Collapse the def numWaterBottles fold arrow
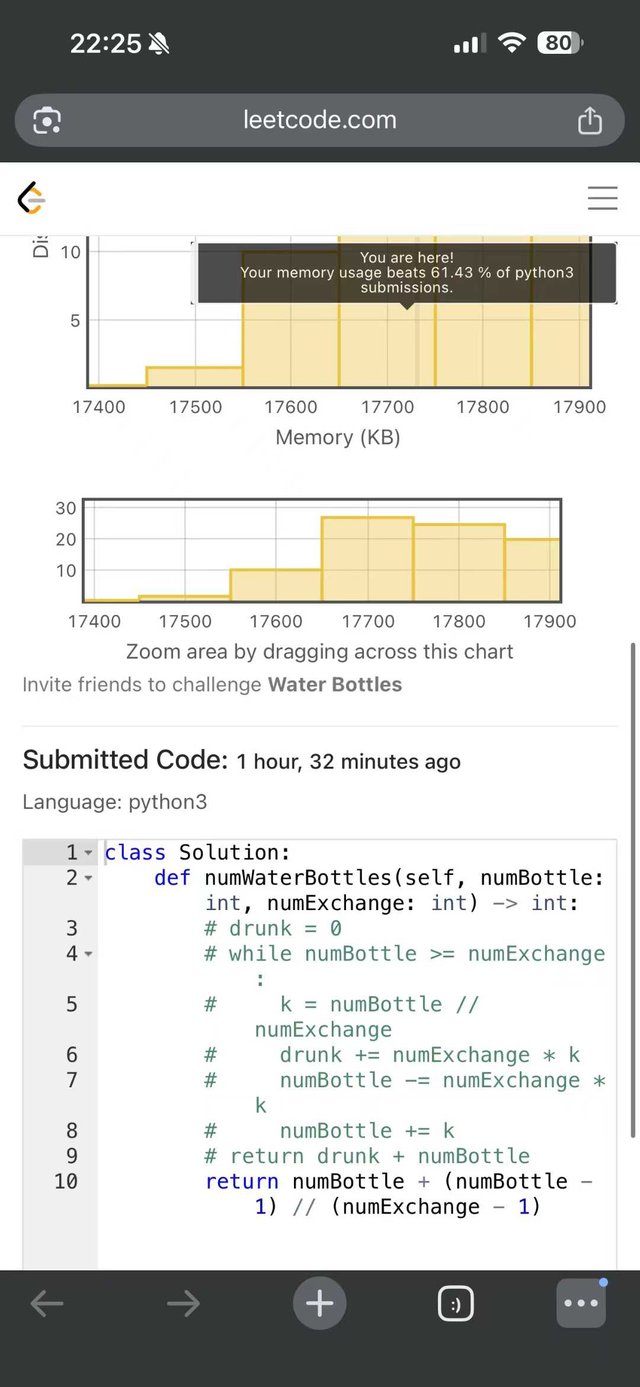The width and height of the screenshot is (640, 1387). [88, 878]
